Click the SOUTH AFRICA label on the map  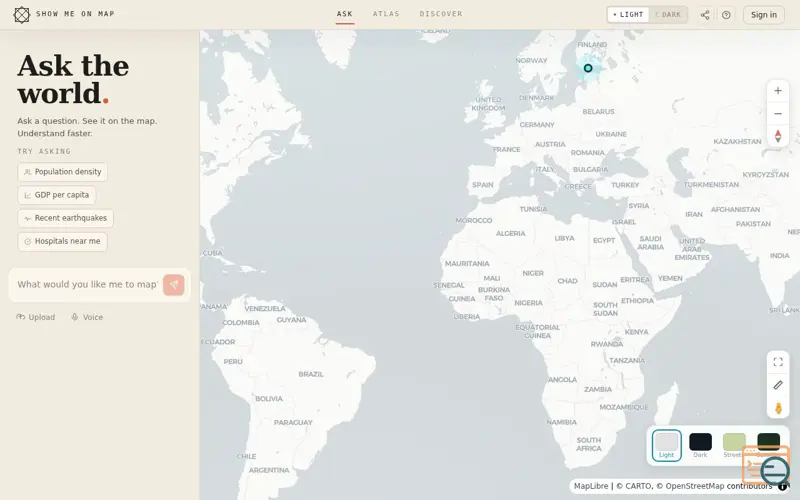coord(589,444)
